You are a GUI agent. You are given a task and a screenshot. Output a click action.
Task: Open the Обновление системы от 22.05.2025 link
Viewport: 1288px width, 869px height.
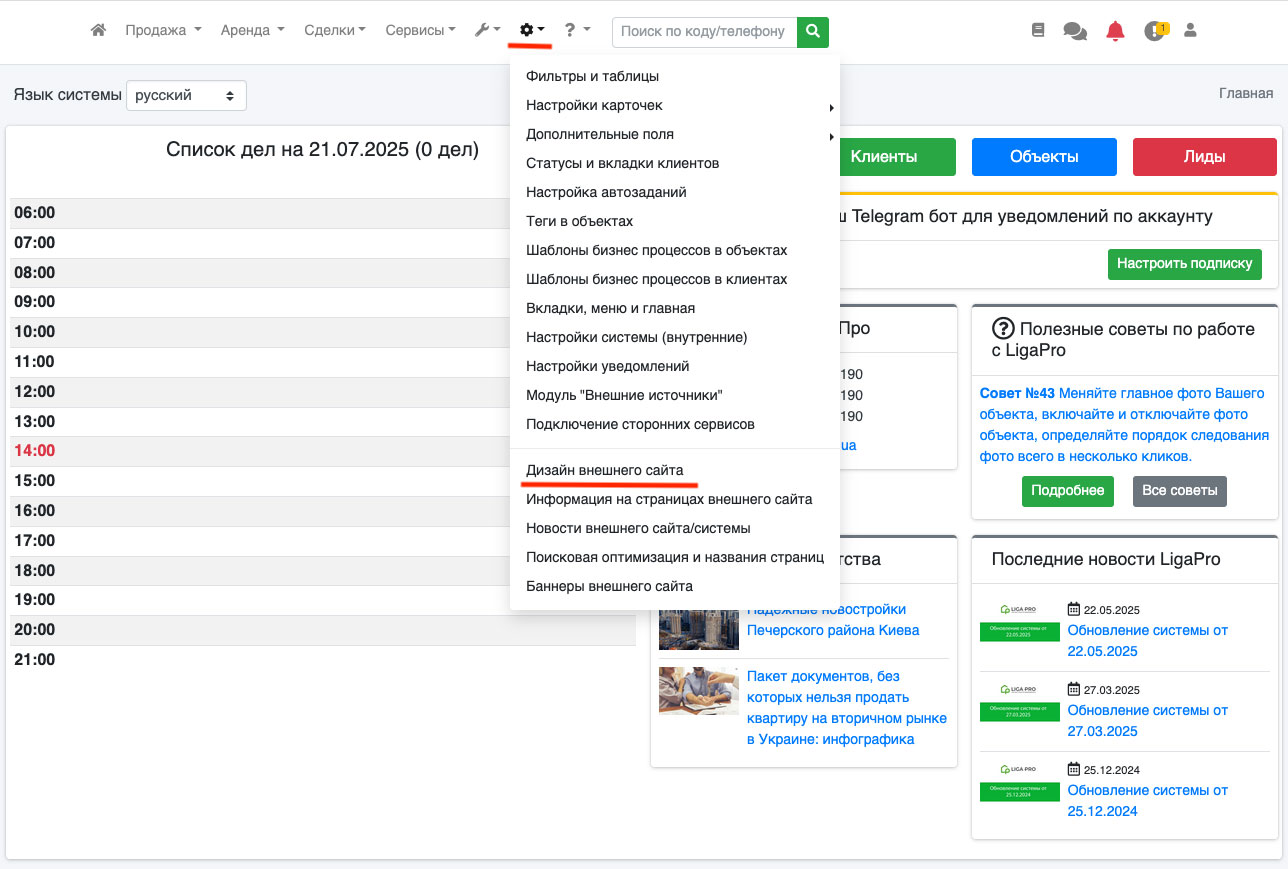[x=1147, y=641]
